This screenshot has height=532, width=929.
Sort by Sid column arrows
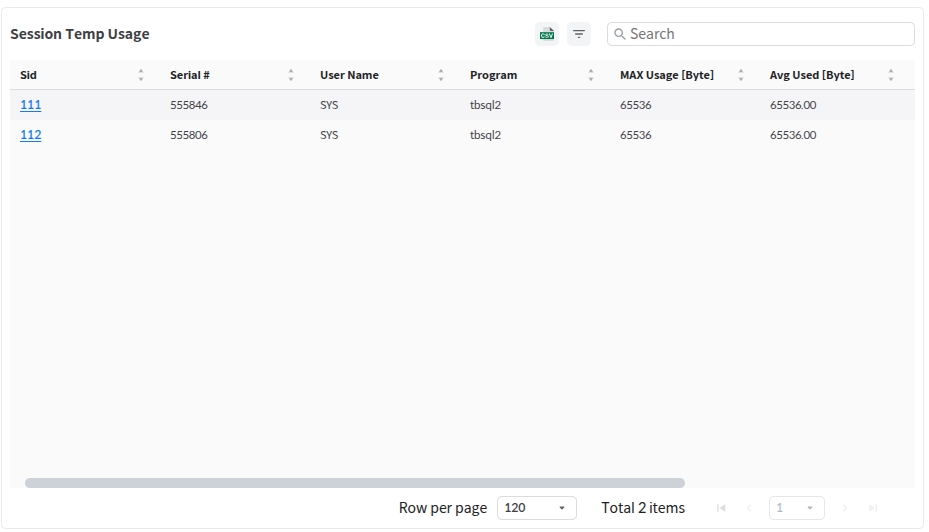(x=141, y=75)
